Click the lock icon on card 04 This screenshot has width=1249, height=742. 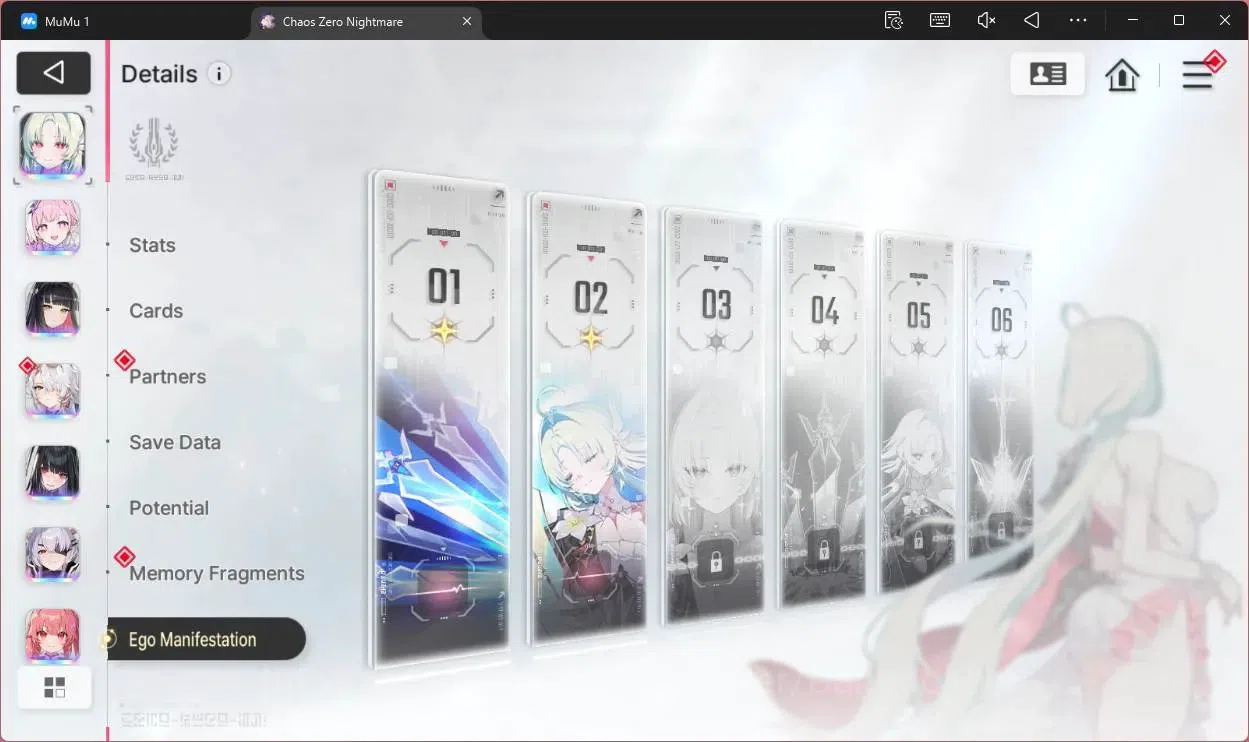[x=823, y=551]
